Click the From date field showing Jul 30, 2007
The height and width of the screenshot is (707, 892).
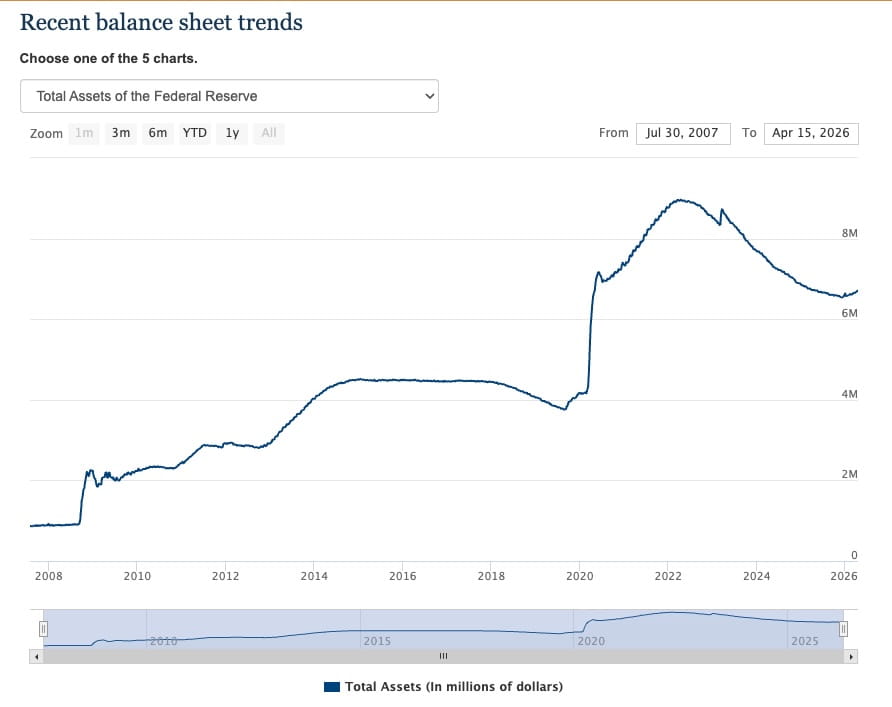tap(683, 132)
